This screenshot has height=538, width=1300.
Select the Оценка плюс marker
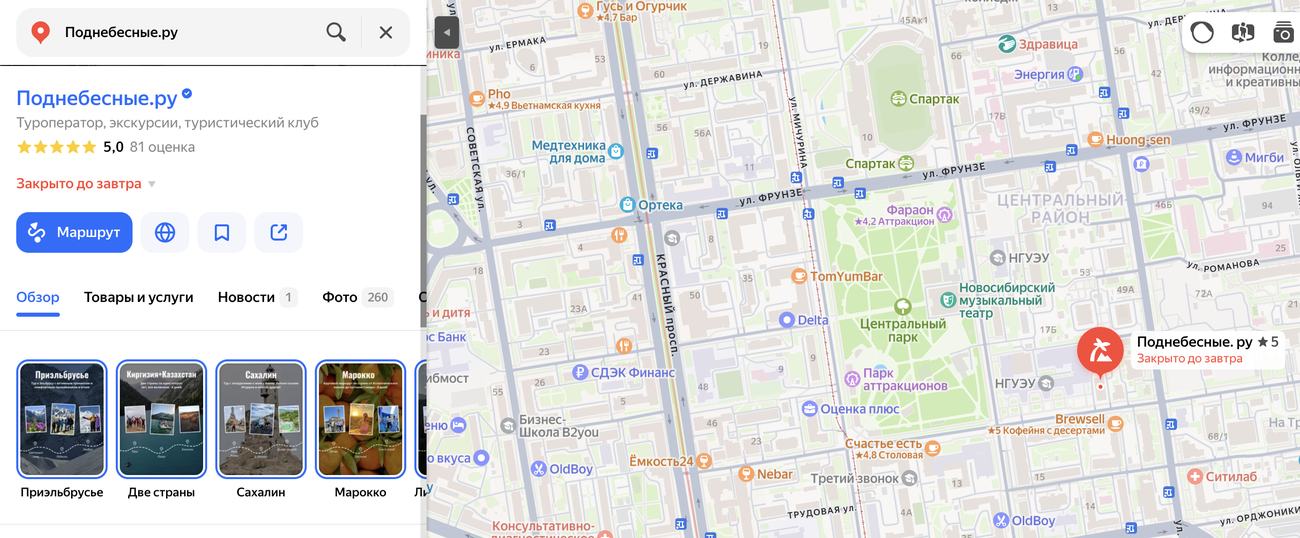click(x=809, y=408)
